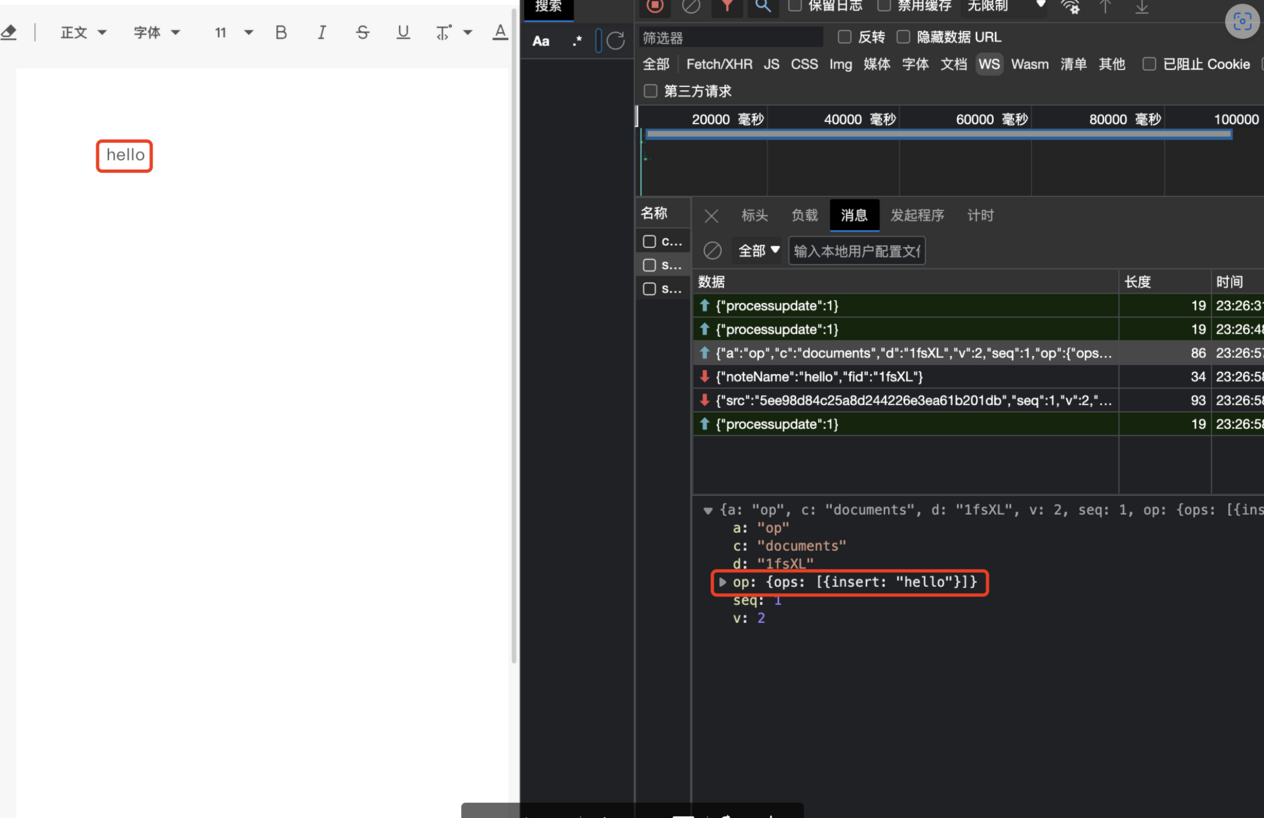Close the request details panel
Image resolution: width=1264 pixels, height=818 pixels.
(711, 216)
